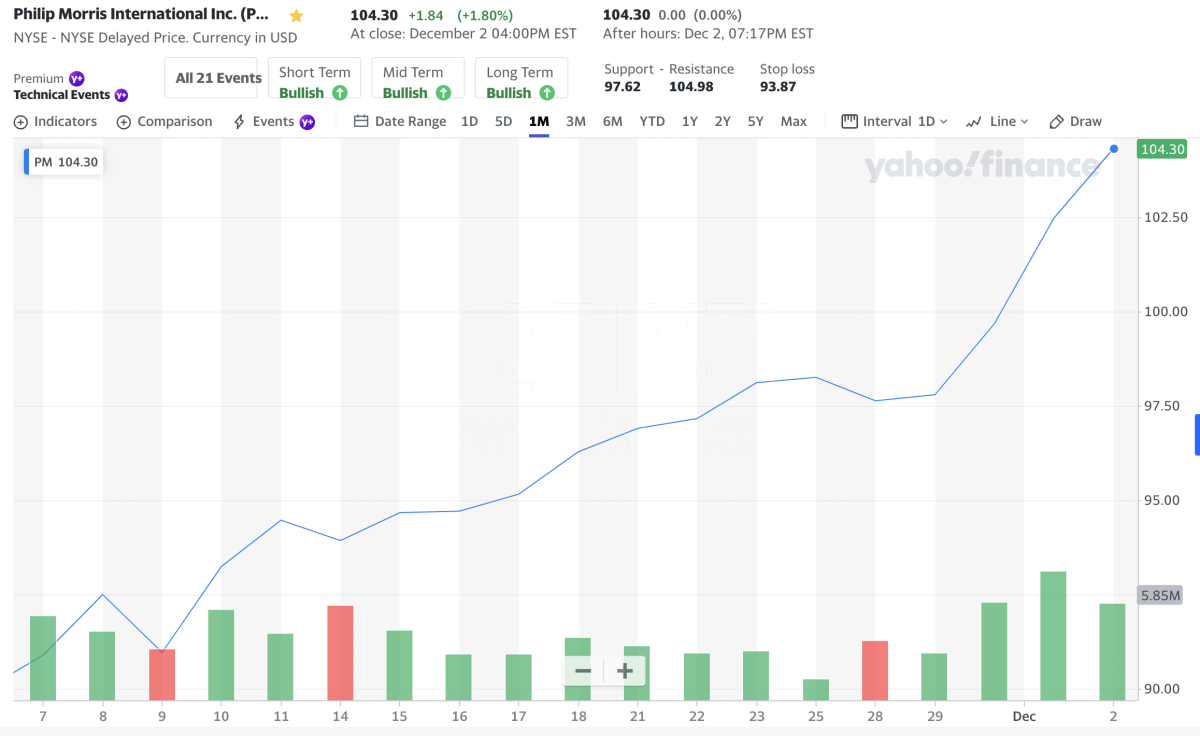The height and width of the screenshot is (736, 1200).
Task: Add a Comparison using the plus icon
Action: pyautogui.click(x=165, y=121)
